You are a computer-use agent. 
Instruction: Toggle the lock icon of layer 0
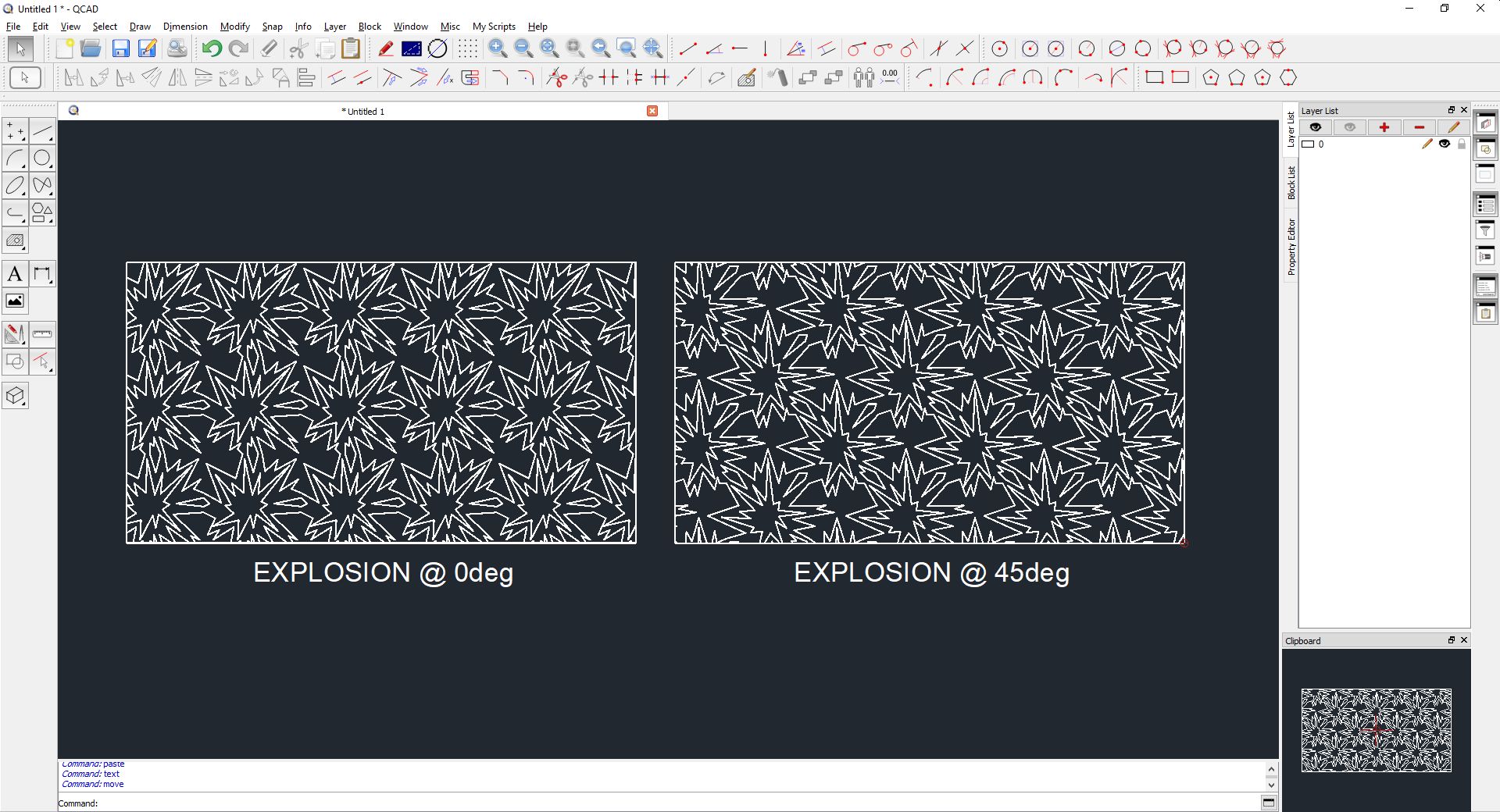(x=1462, y=144)
